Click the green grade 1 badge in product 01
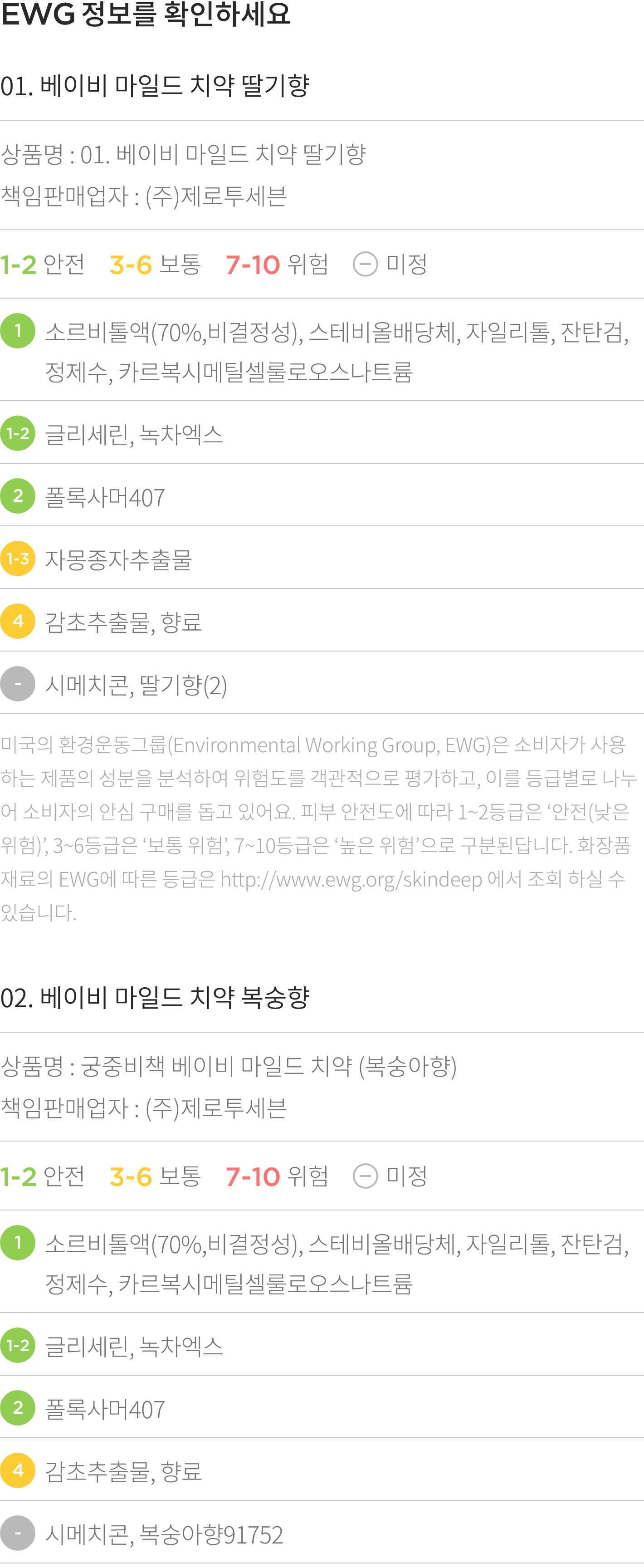The image size is (644, 1568). [x=18, y=330]
